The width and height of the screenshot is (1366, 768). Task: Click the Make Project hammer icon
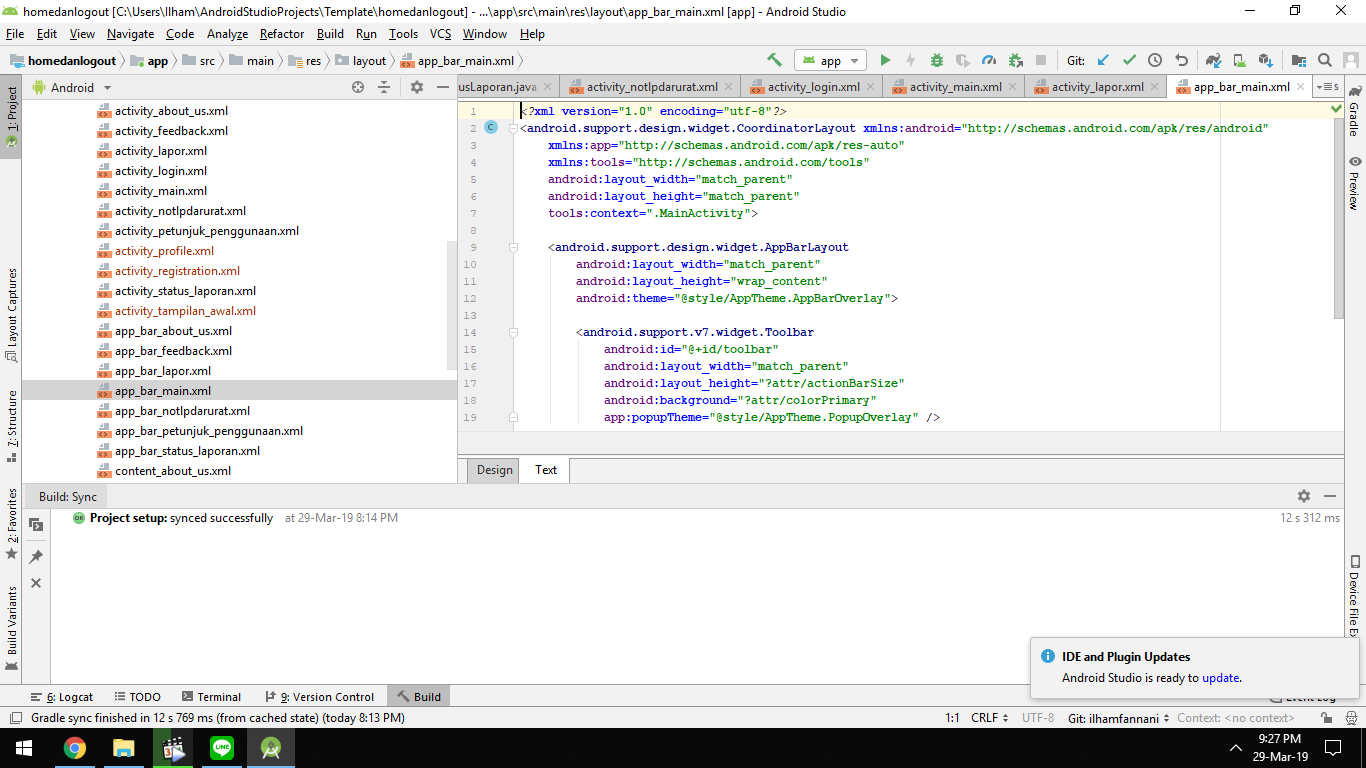[774, 60]
